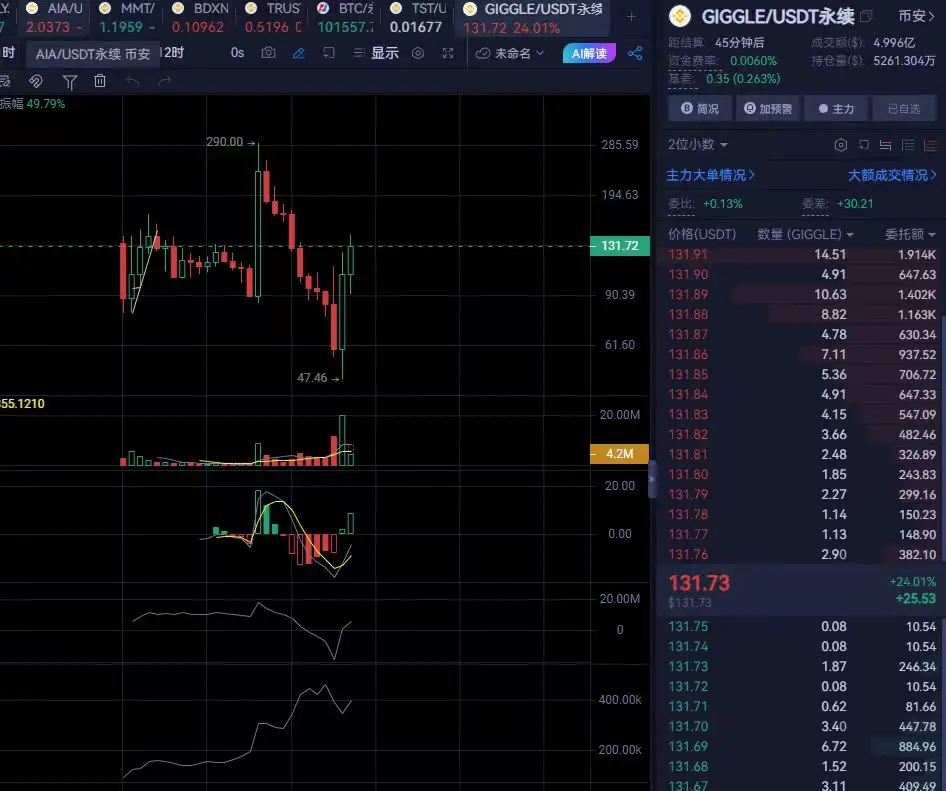Image resolution: width=946 pixels, height=791 pixels.
Task: Select the bid row priced 131.75
Action: tap(802, 626)
